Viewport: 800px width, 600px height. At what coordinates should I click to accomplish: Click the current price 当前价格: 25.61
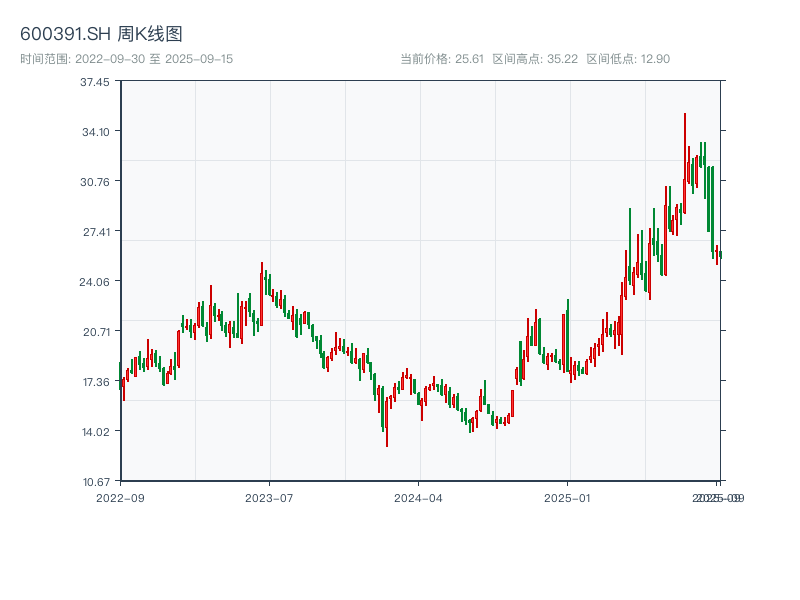click(442, 59)
